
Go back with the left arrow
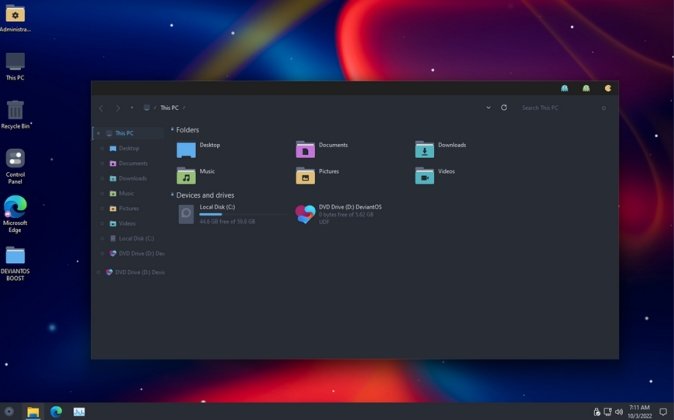pyautogui.click(x=101, y=108)
